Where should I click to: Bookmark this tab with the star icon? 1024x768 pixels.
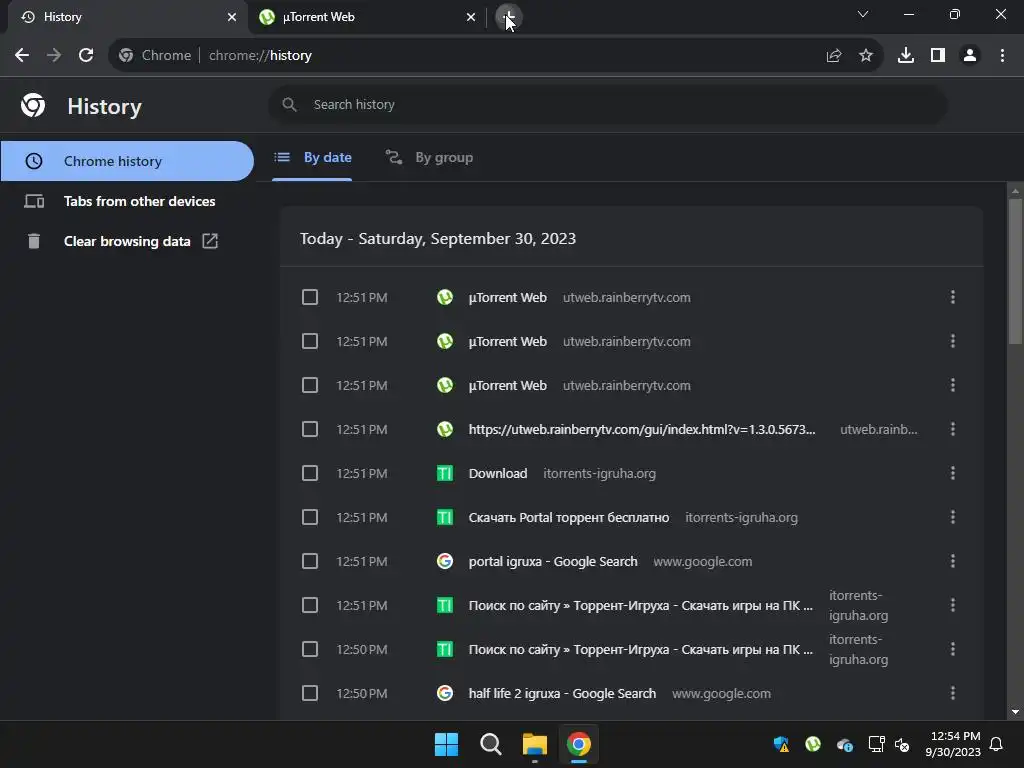[x=866, y=56]
